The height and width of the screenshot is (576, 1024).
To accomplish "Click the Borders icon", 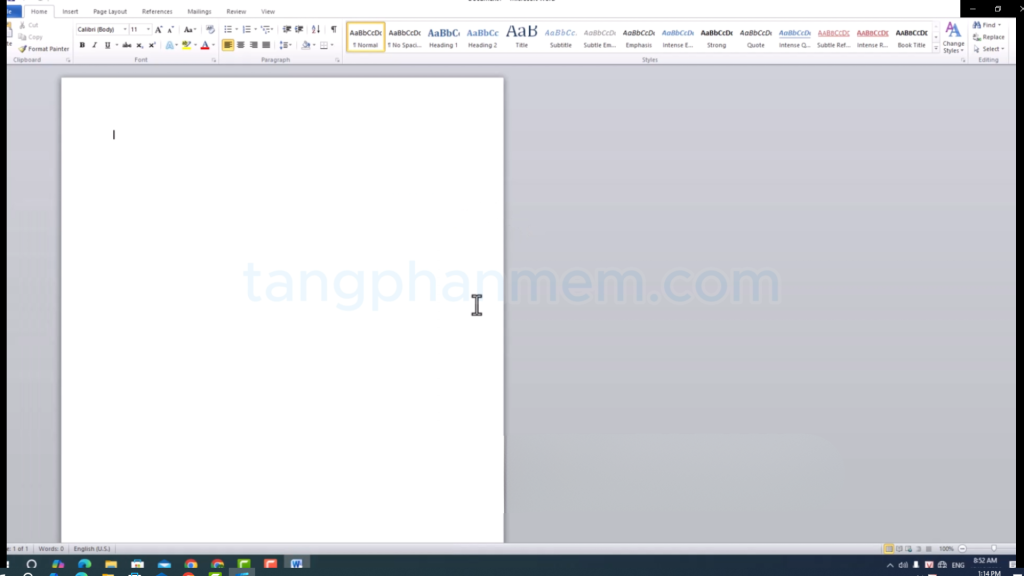I will click(324, 45).
